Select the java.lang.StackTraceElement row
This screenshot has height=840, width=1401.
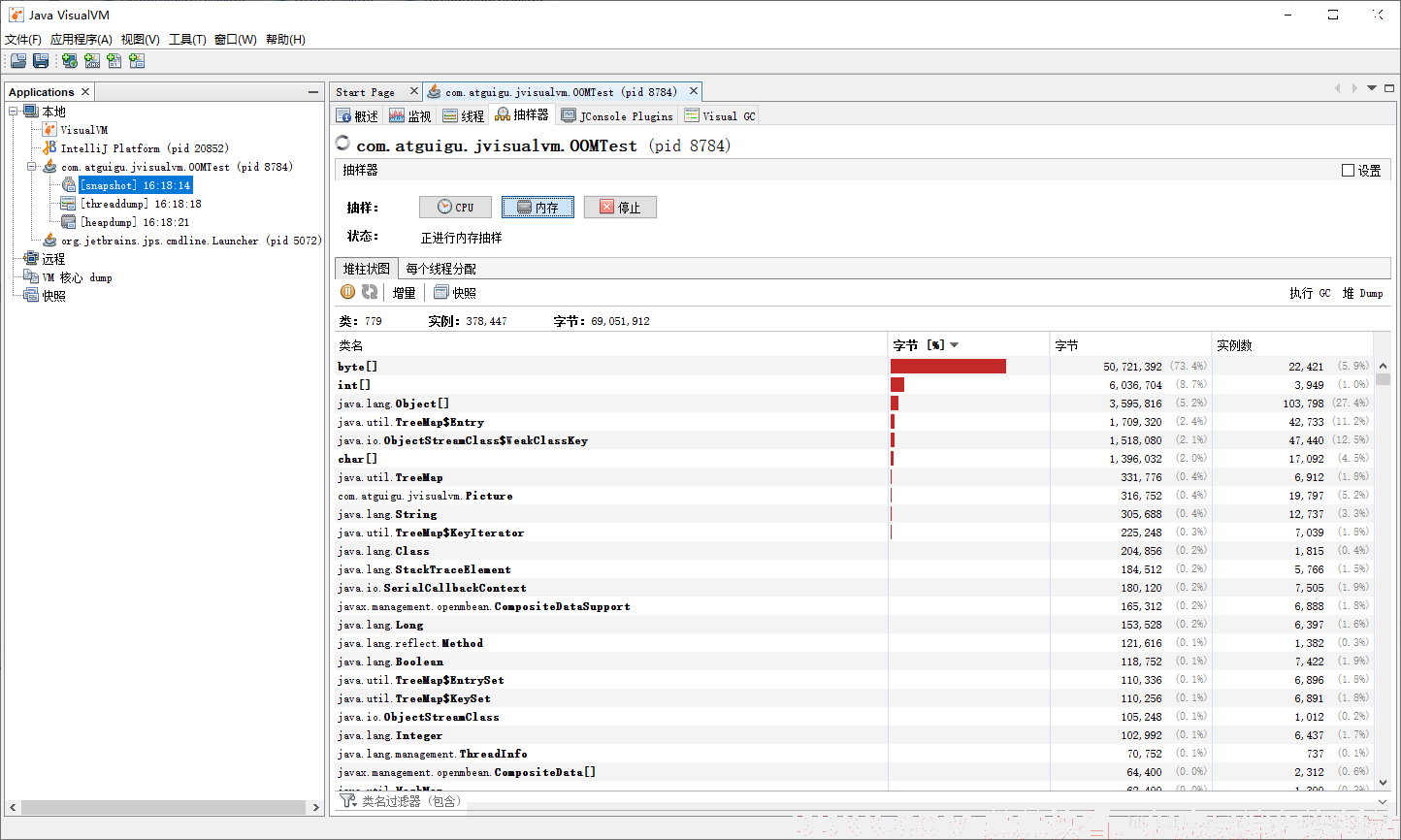coord(854,569)
